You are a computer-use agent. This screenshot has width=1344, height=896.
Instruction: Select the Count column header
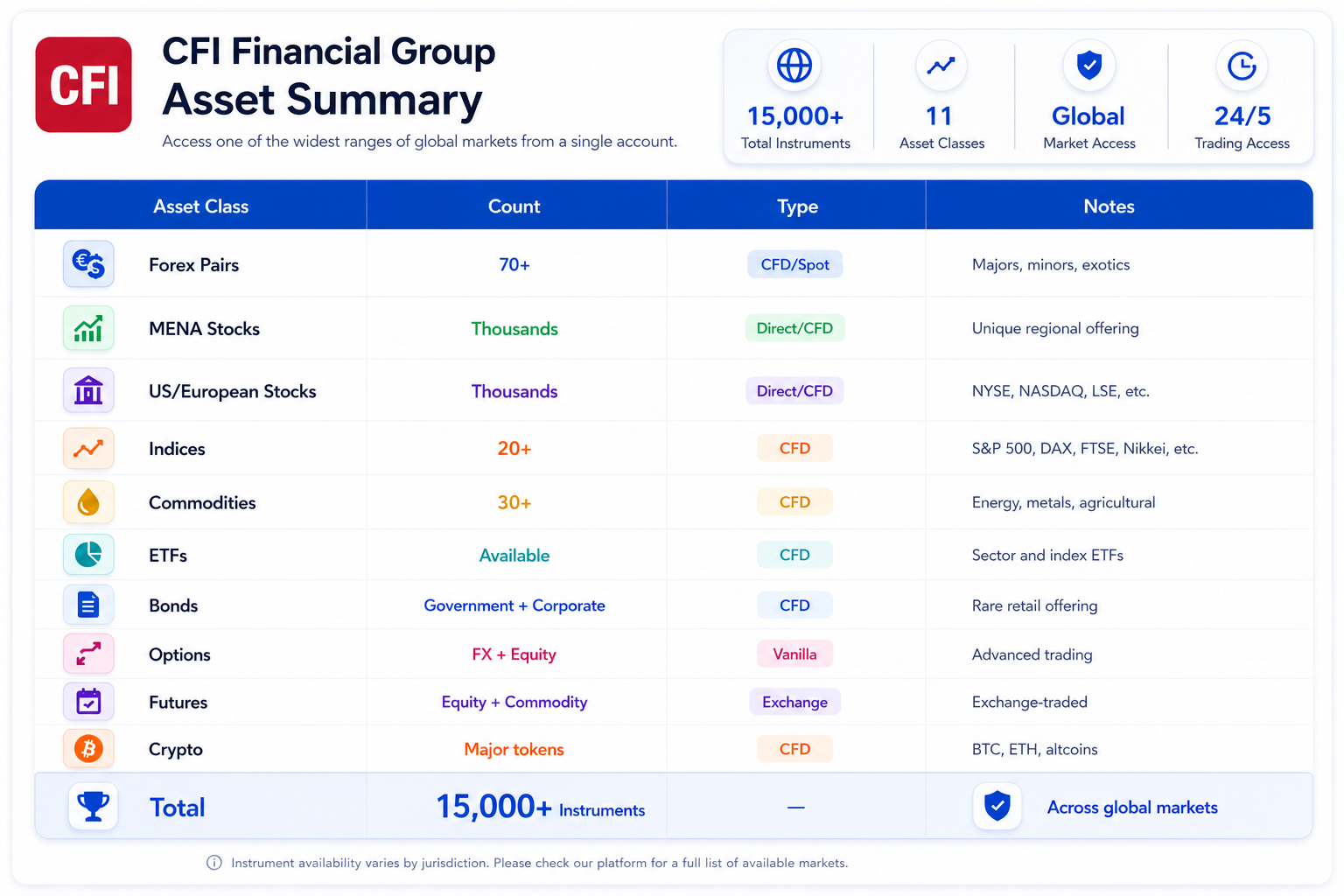pos(516,206)
